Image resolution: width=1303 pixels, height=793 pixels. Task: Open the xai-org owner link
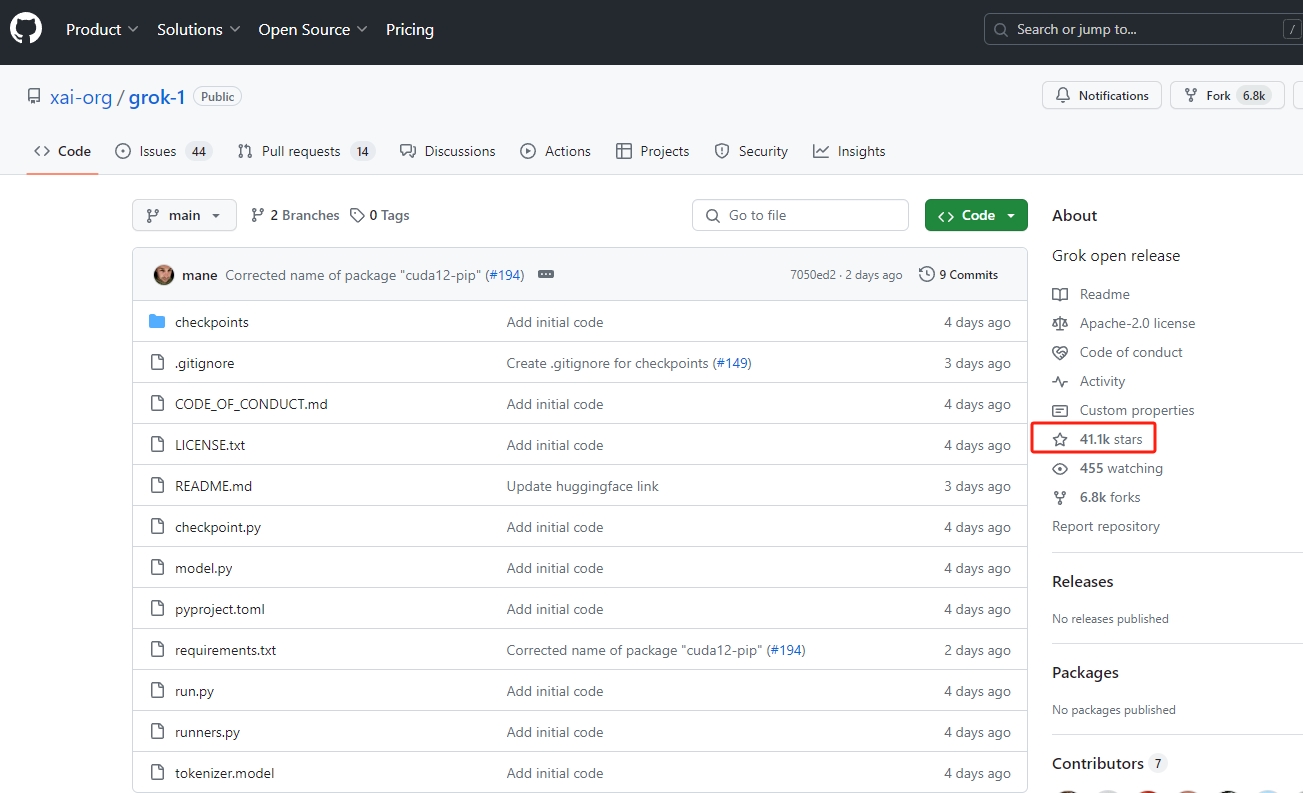pos(81,97)
